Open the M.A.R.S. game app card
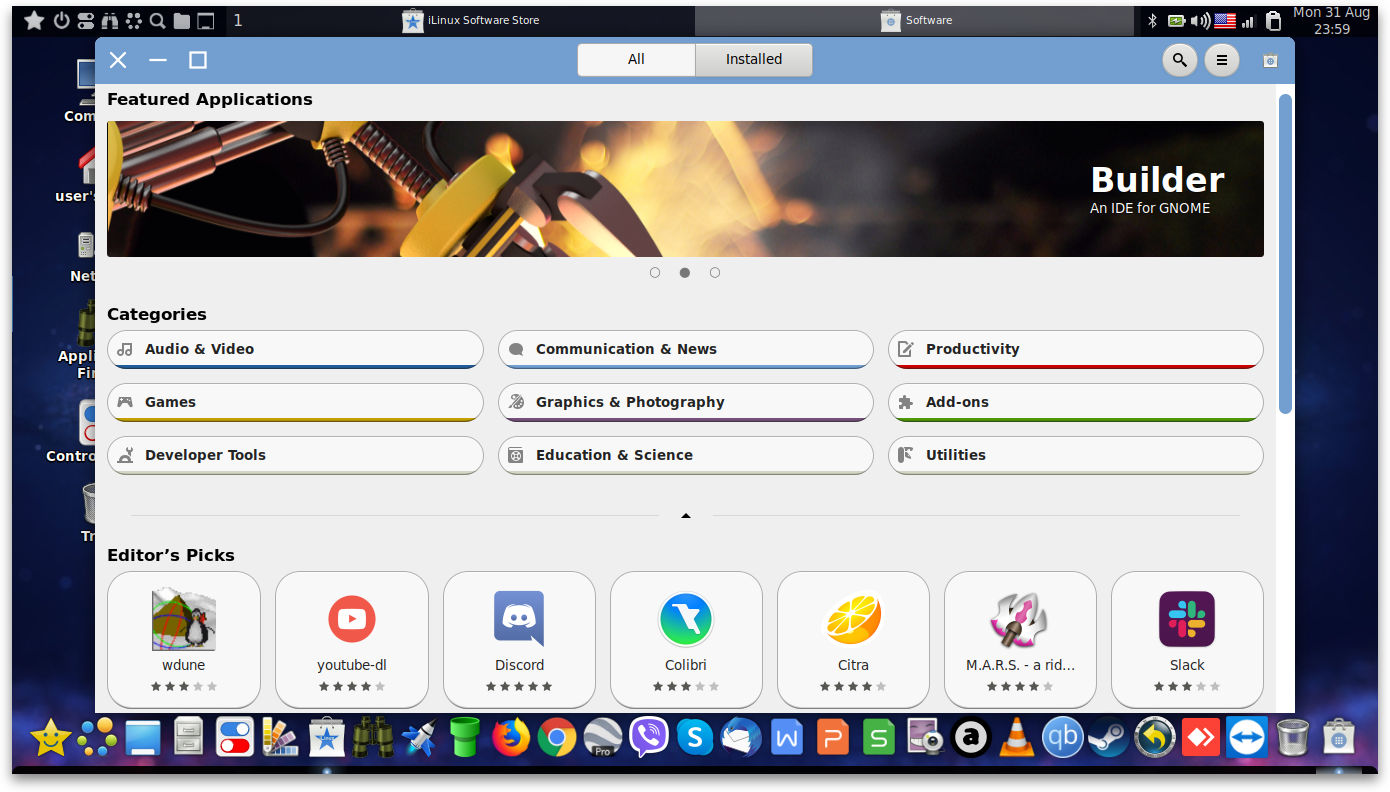 point(1020,640)
